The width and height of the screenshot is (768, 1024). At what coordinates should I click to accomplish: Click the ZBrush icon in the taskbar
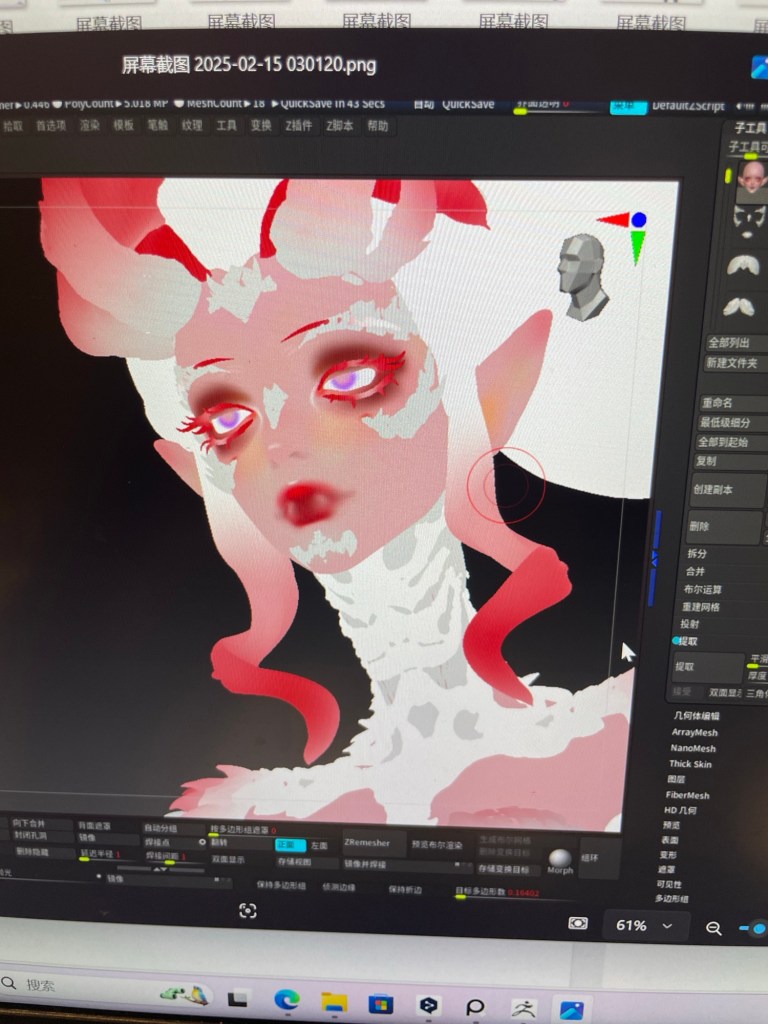(x=522, y=1008)
